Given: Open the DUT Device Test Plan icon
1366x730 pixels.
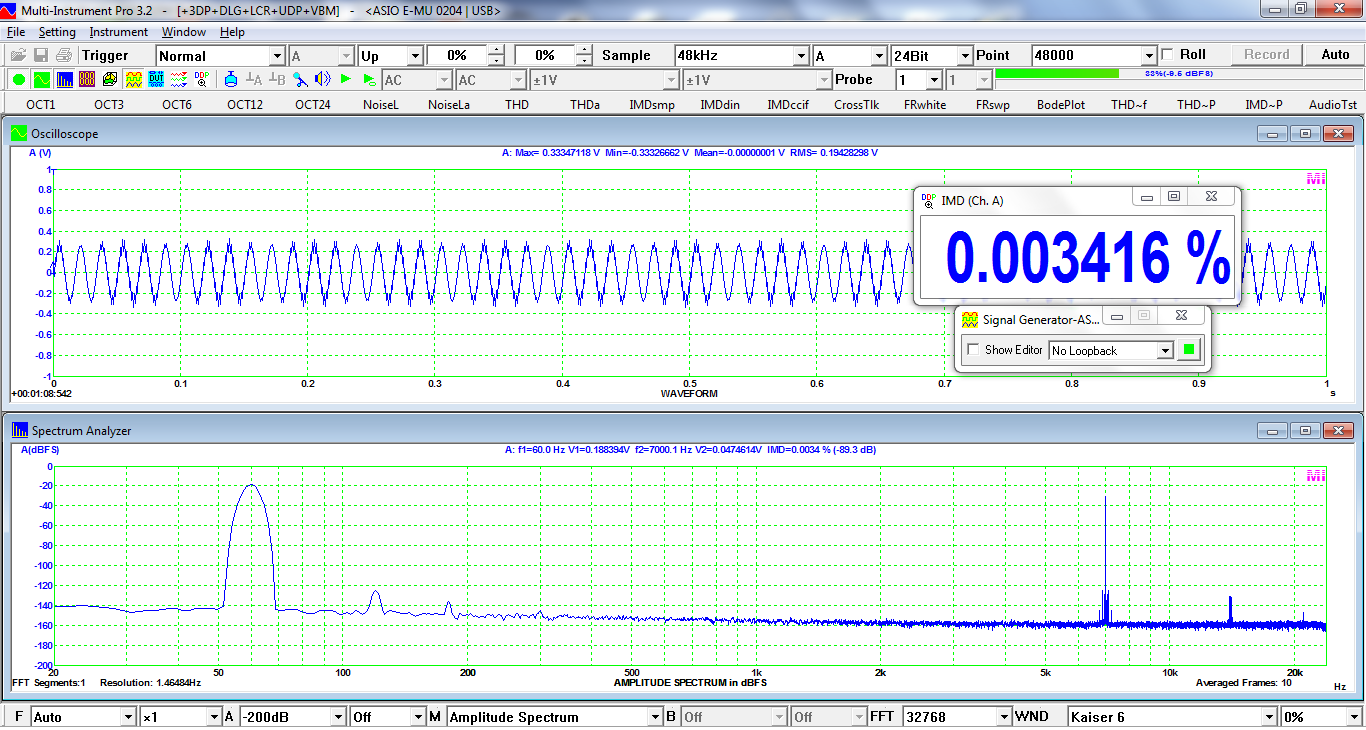Looking at the screenshot, I should pos(156,79).
